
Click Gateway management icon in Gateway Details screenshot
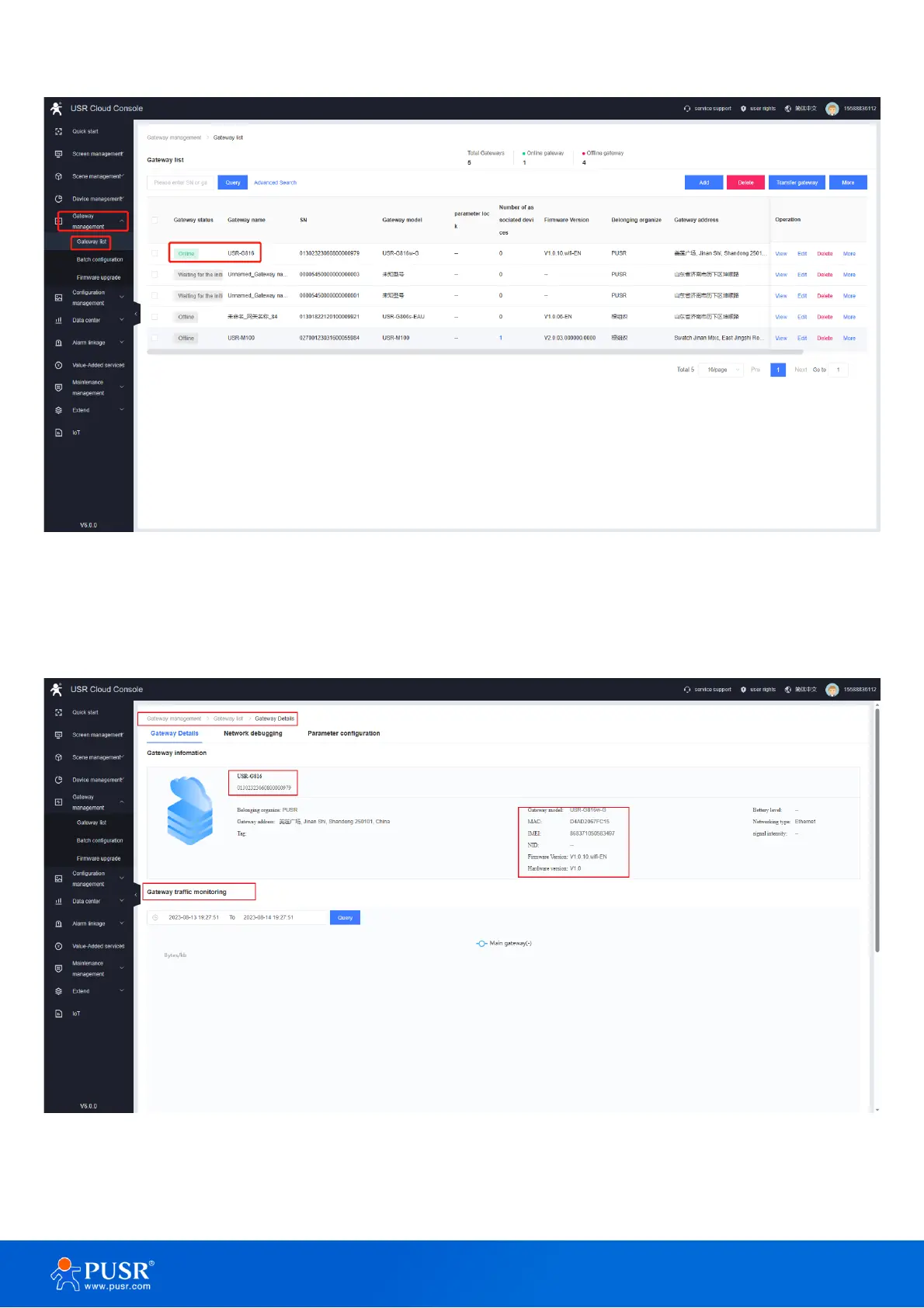pyautogui.click(x=58, y=802)
